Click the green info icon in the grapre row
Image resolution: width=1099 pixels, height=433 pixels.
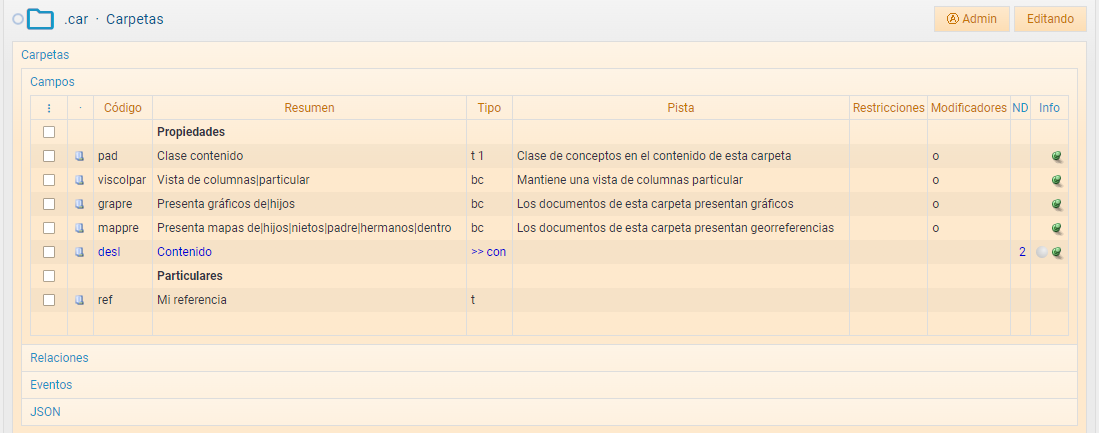coord(1057,204)
